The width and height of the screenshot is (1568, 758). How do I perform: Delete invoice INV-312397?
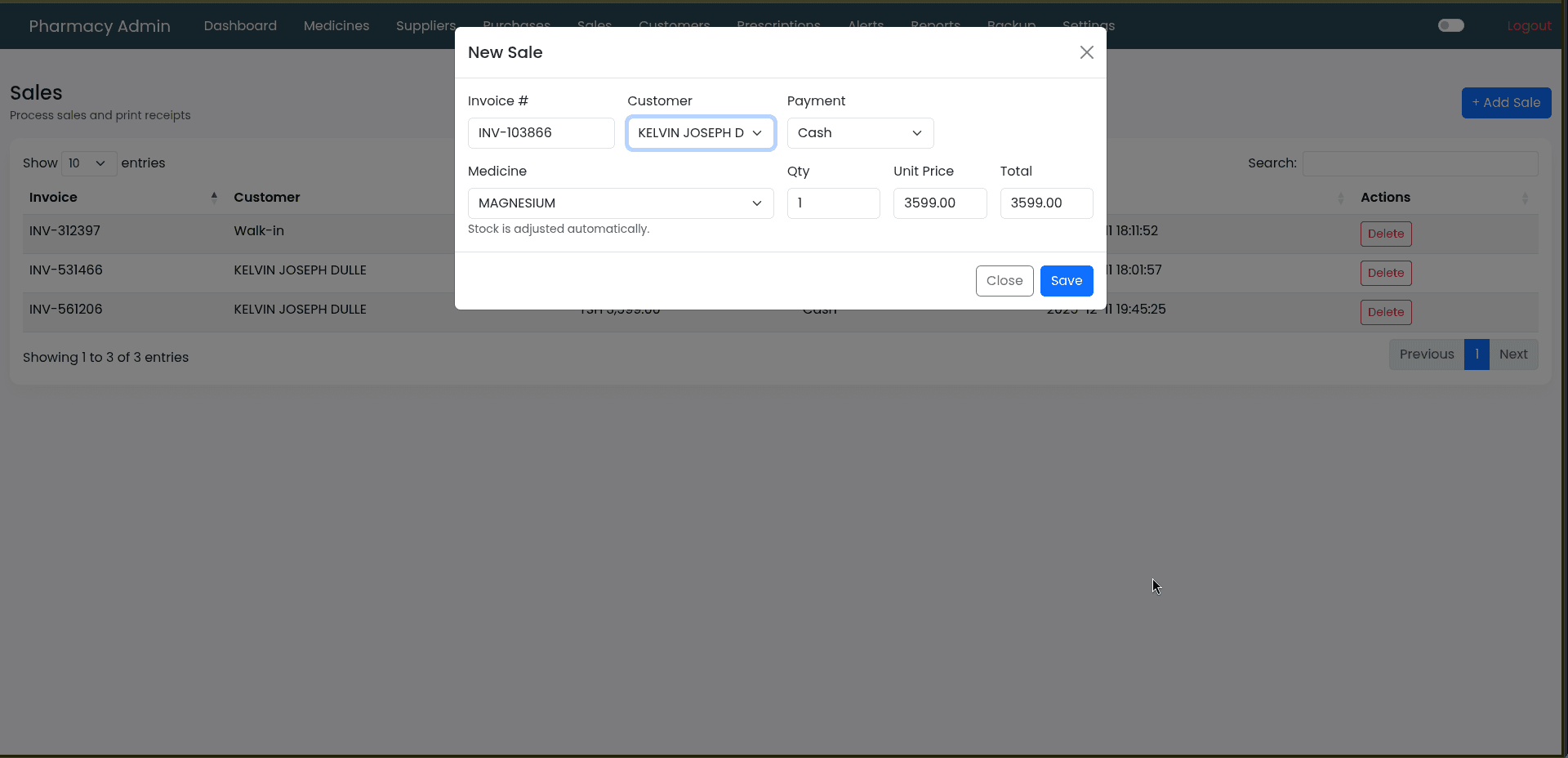coord(1385,234)
